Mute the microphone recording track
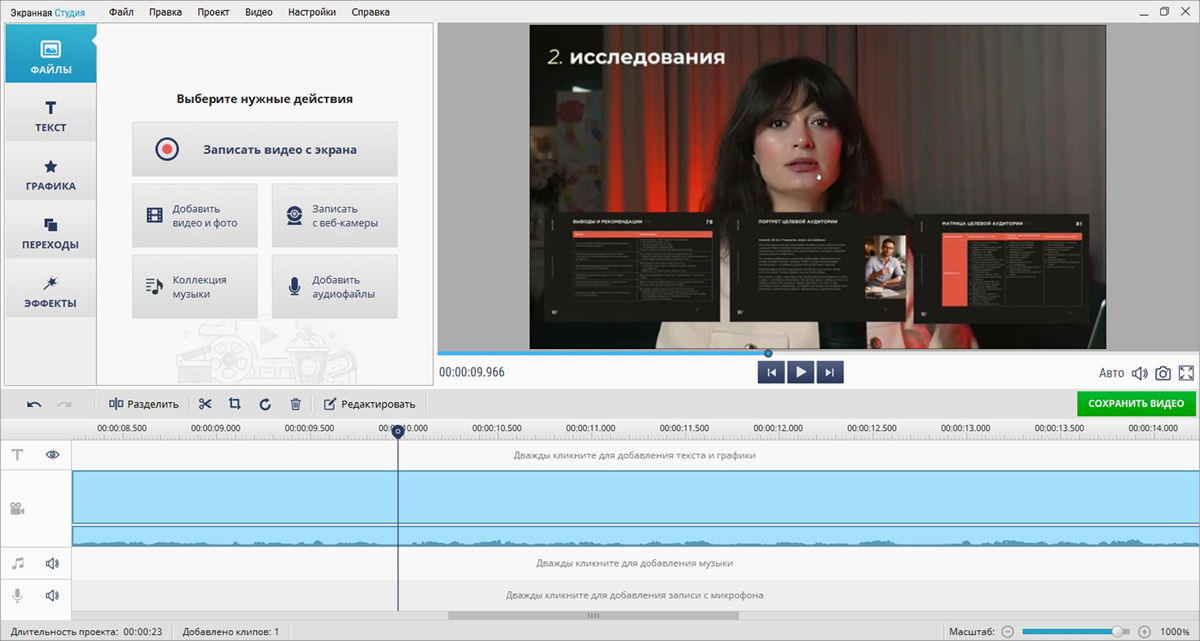This screenshot has height=641, width=1200. click(52, 596)
